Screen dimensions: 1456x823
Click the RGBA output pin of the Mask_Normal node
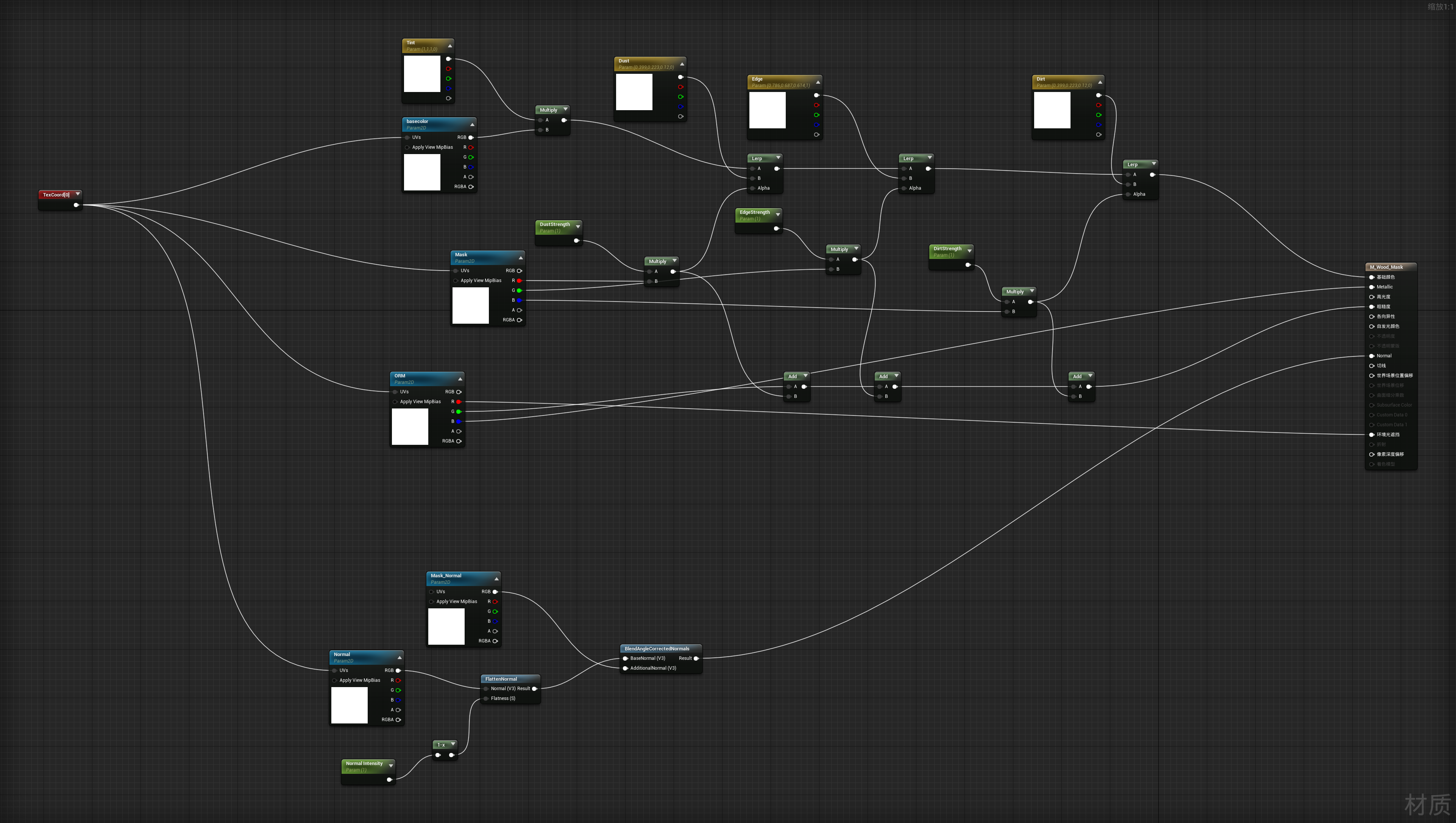[496, 641]
